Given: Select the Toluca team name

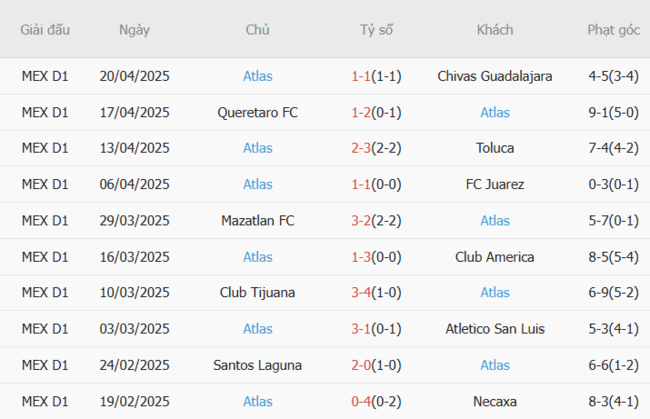Looking at the screenshot, I should coord(495,148).
